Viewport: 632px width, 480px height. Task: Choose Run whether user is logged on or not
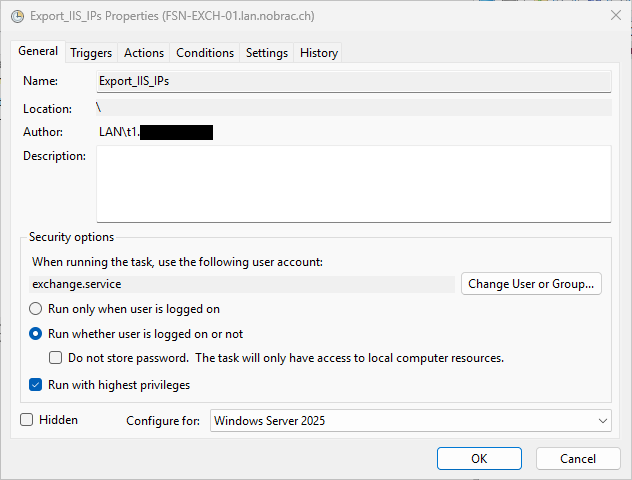35,334
